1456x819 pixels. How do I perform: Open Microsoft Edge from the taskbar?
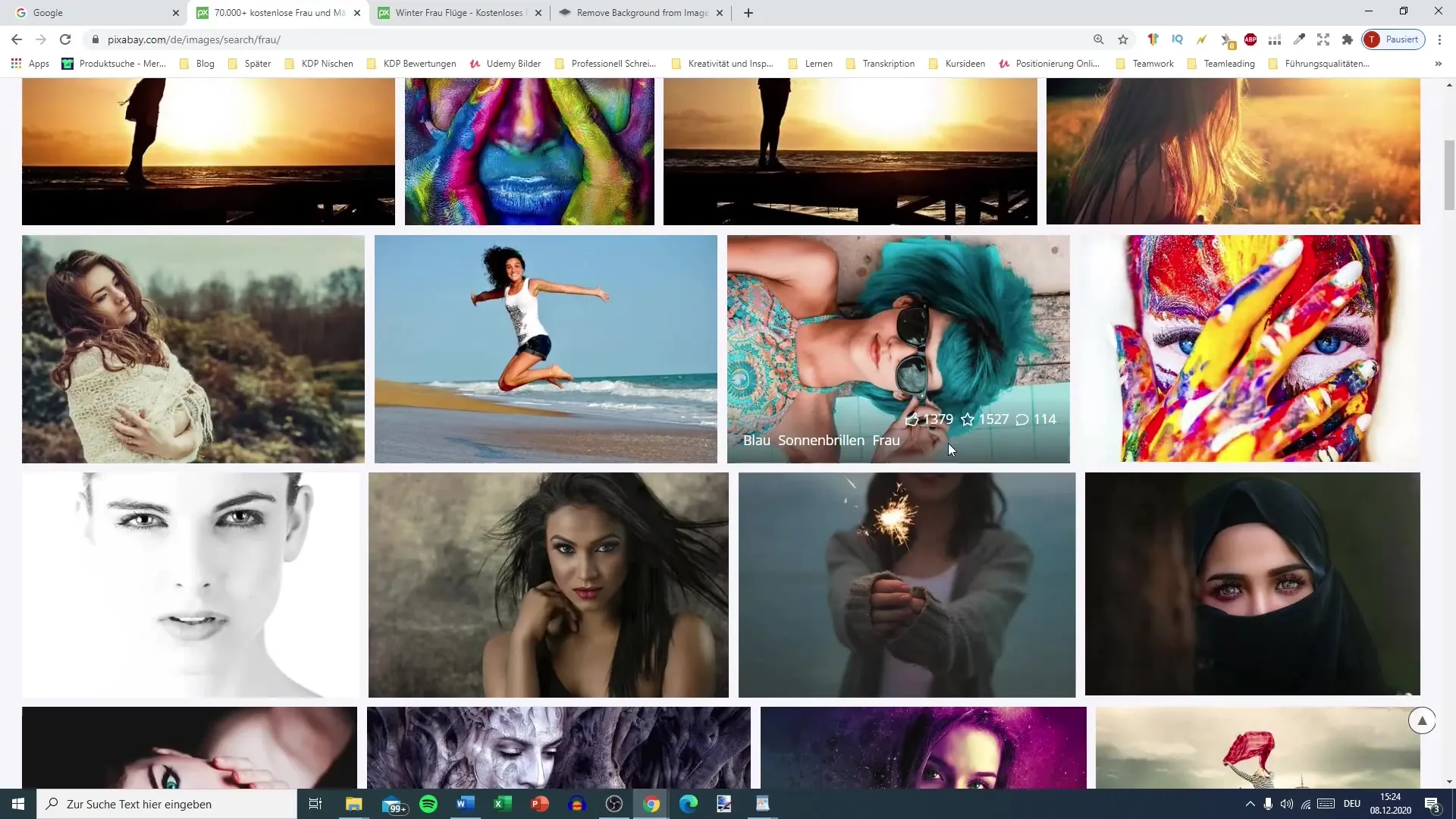(x=689, y=804)
